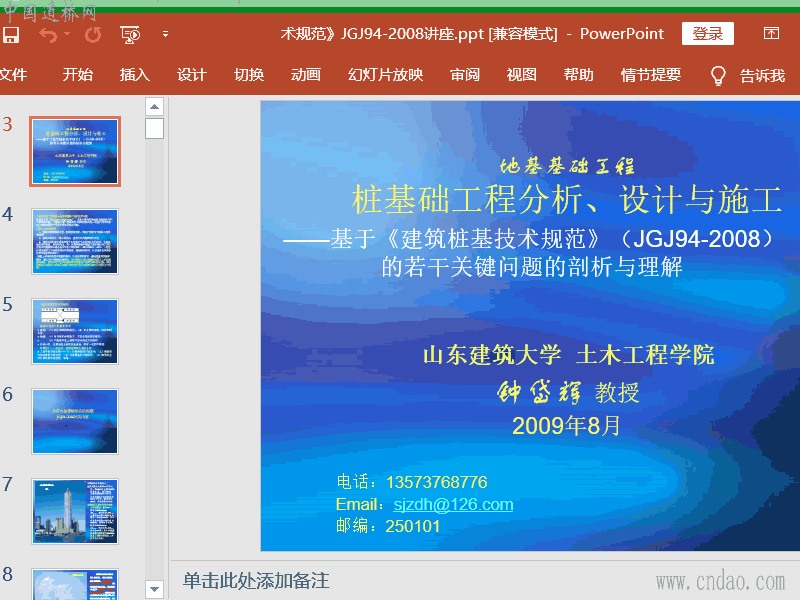The width and height of the screenshot is (800, 600).
Task: Select slide 8 thumbnail
Action: pos(75,584)
